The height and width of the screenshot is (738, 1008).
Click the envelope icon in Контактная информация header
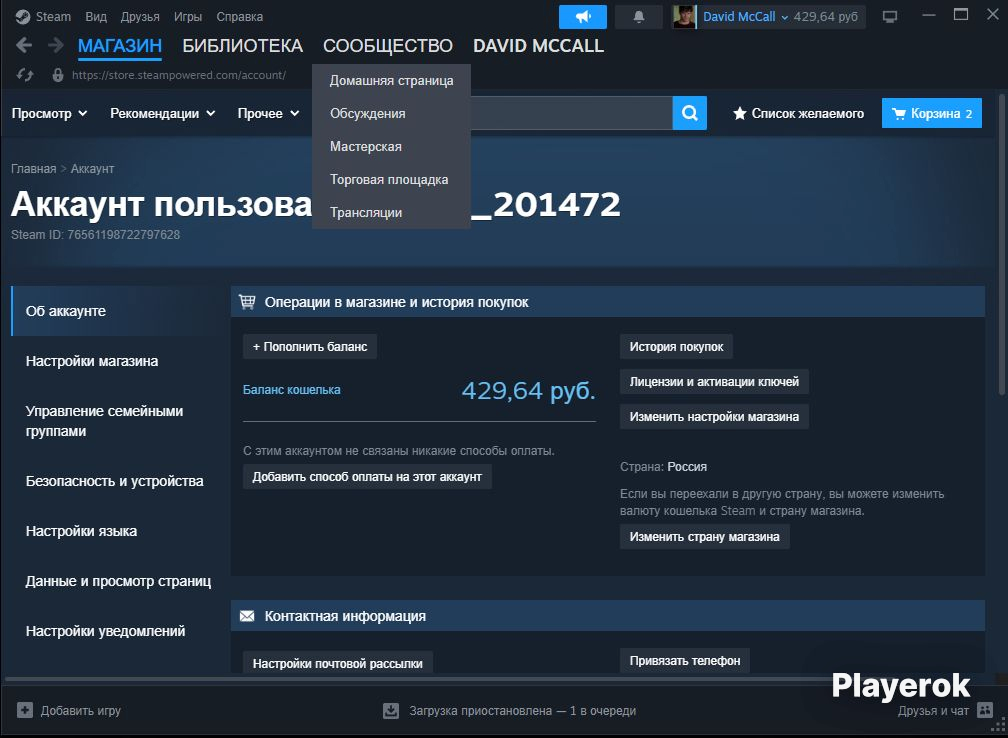(x=247, y=616)
